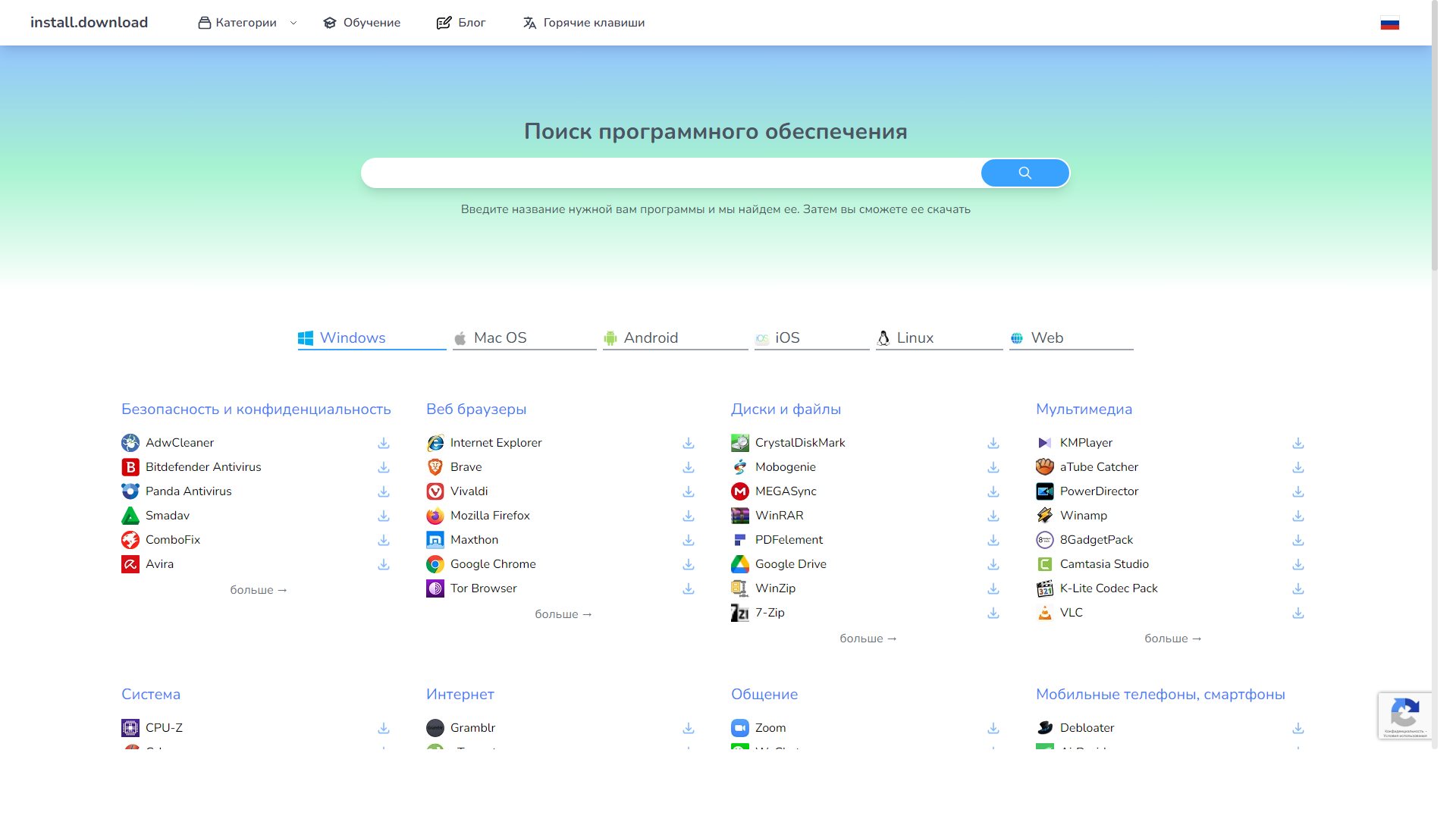The height and width of the screenshot is (819, 1456).
Task: Show more Диски и файлы programs
Action: coord(868,639)
